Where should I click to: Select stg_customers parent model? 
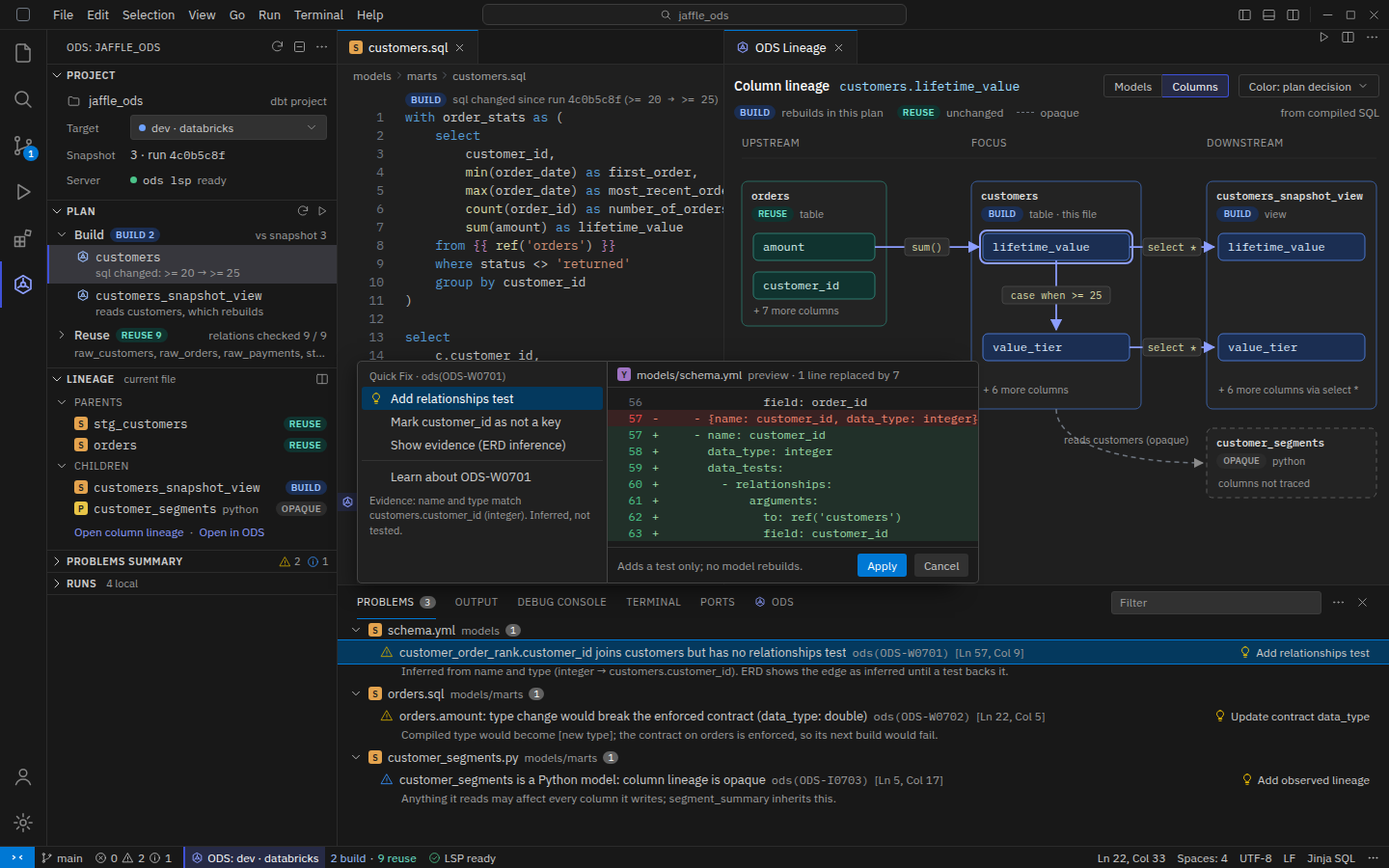(192, 423)
